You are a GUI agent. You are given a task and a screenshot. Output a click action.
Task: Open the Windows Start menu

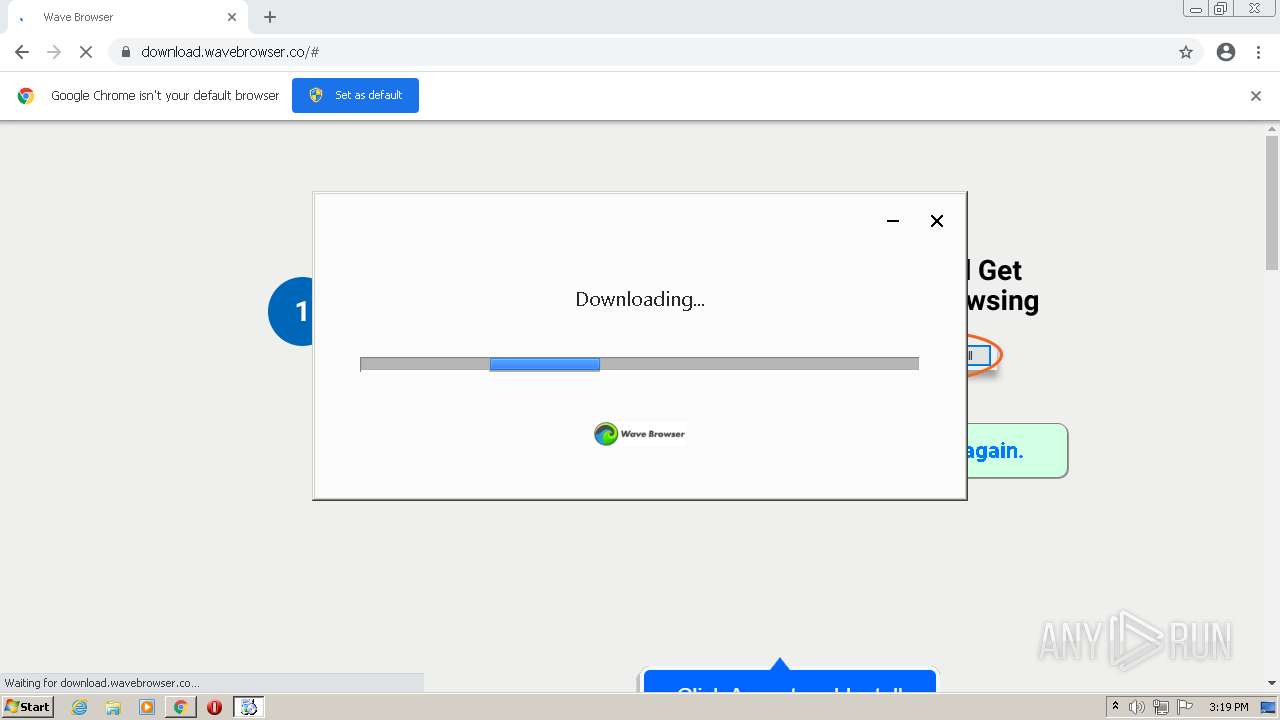pos(28,707)
